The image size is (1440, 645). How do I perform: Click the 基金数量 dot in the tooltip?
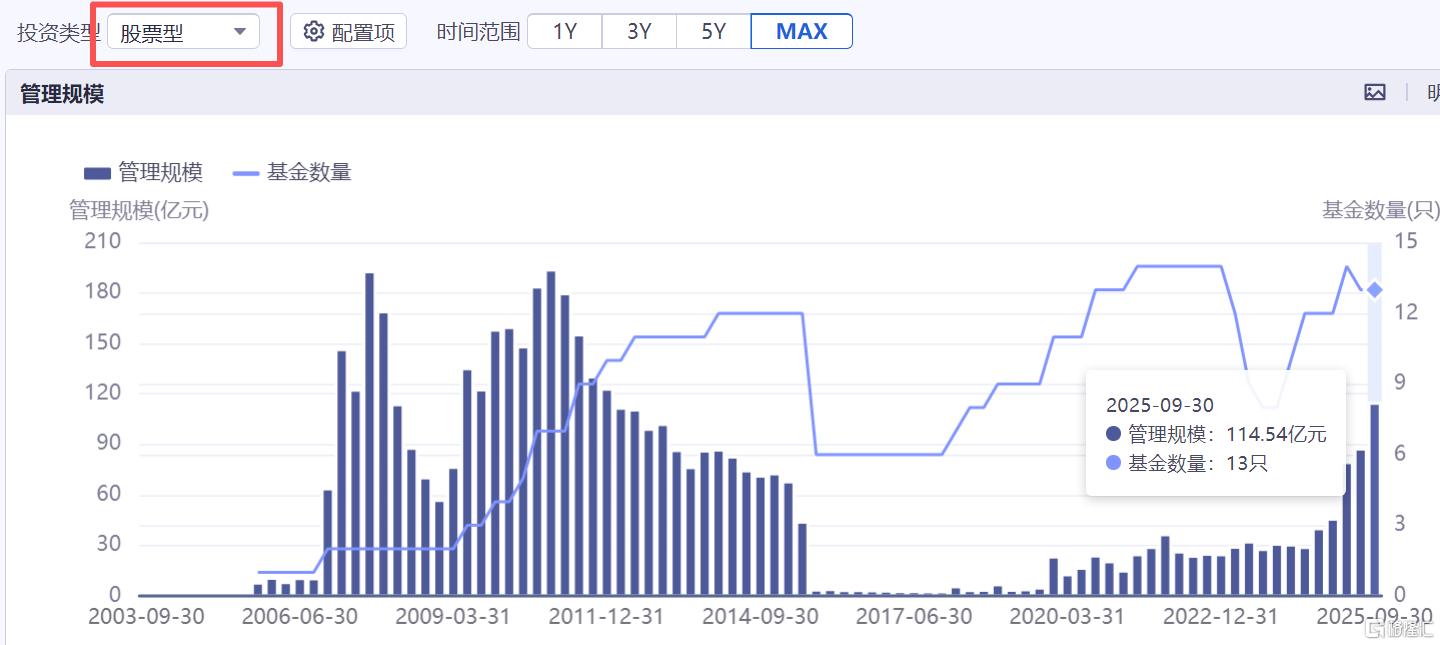point(1114,463)
